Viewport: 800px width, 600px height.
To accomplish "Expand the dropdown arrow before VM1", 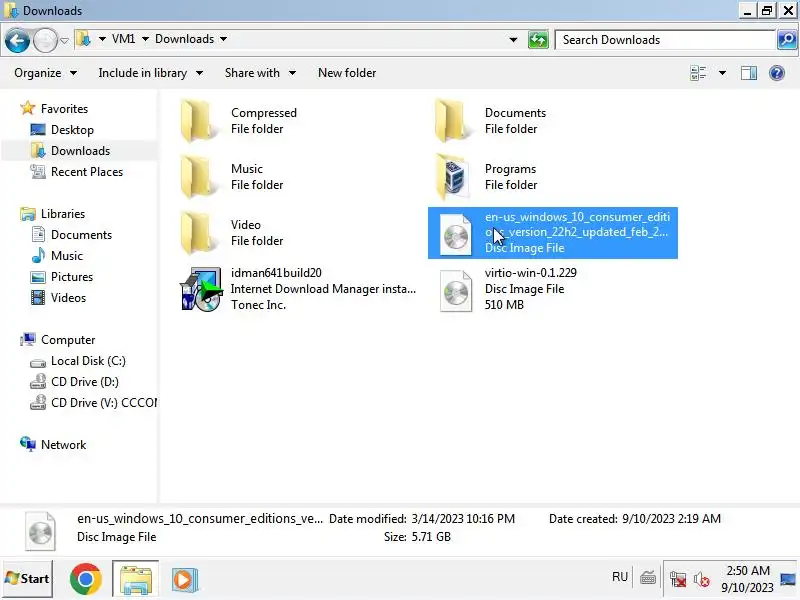I will click(102, 39).
